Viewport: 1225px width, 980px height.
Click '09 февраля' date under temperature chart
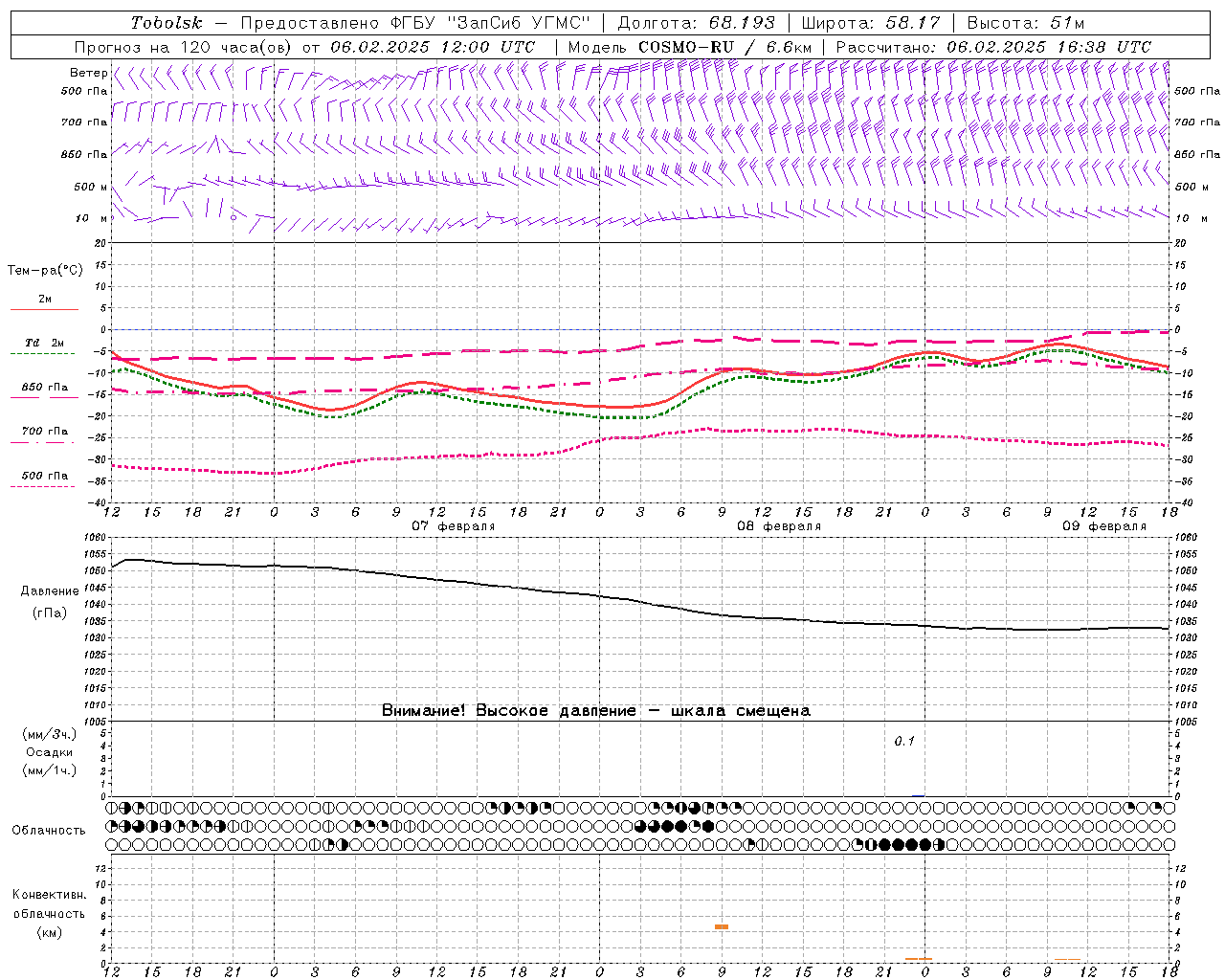(1104, 526)
